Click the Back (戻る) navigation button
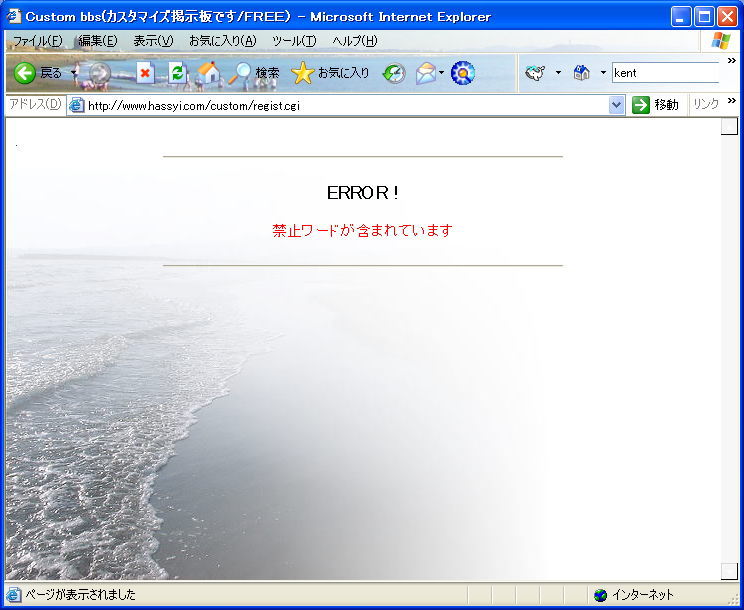 pyautogui.click(x=38, y=73)
